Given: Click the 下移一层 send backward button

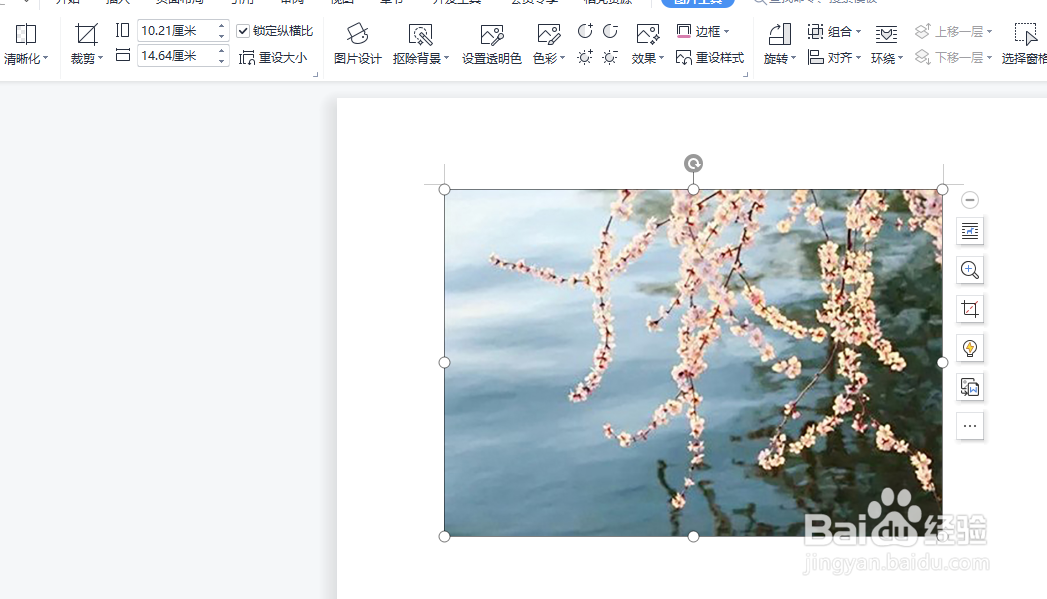Looking at the screenshot, I should pos(954,57).
